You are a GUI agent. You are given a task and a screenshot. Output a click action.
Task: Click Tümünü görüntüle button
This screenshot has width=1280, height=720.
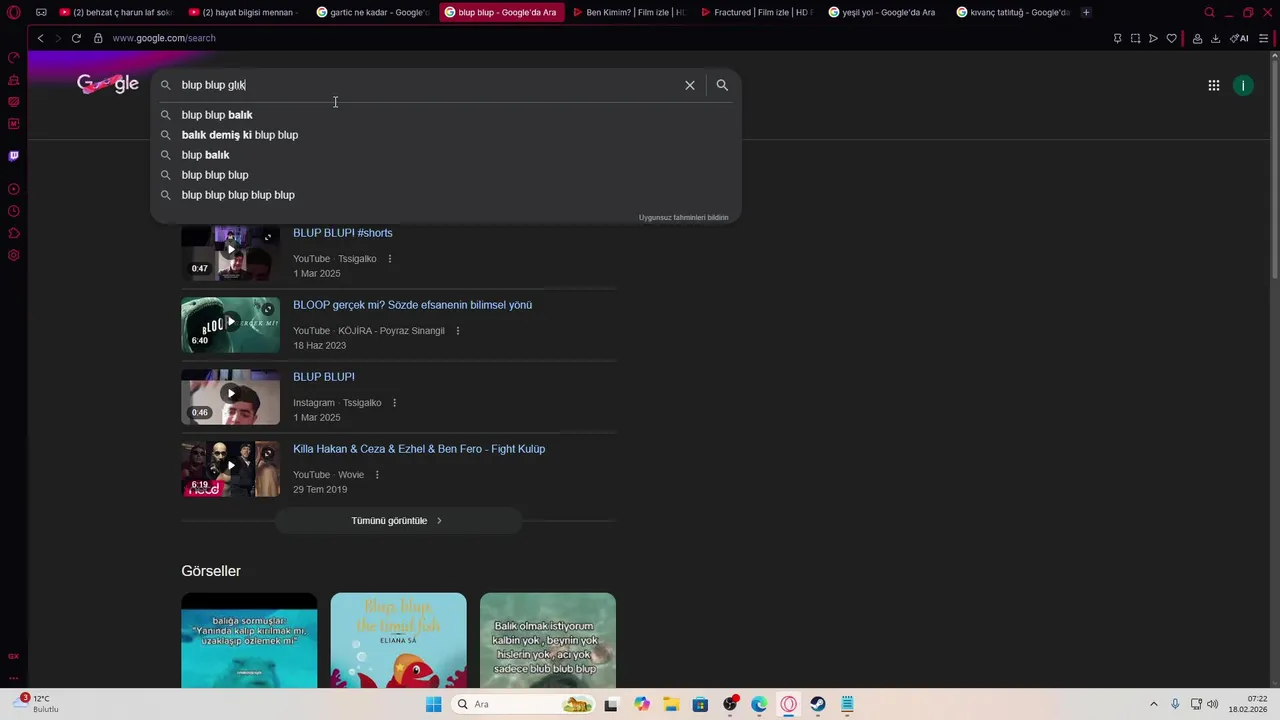(398, 521)
